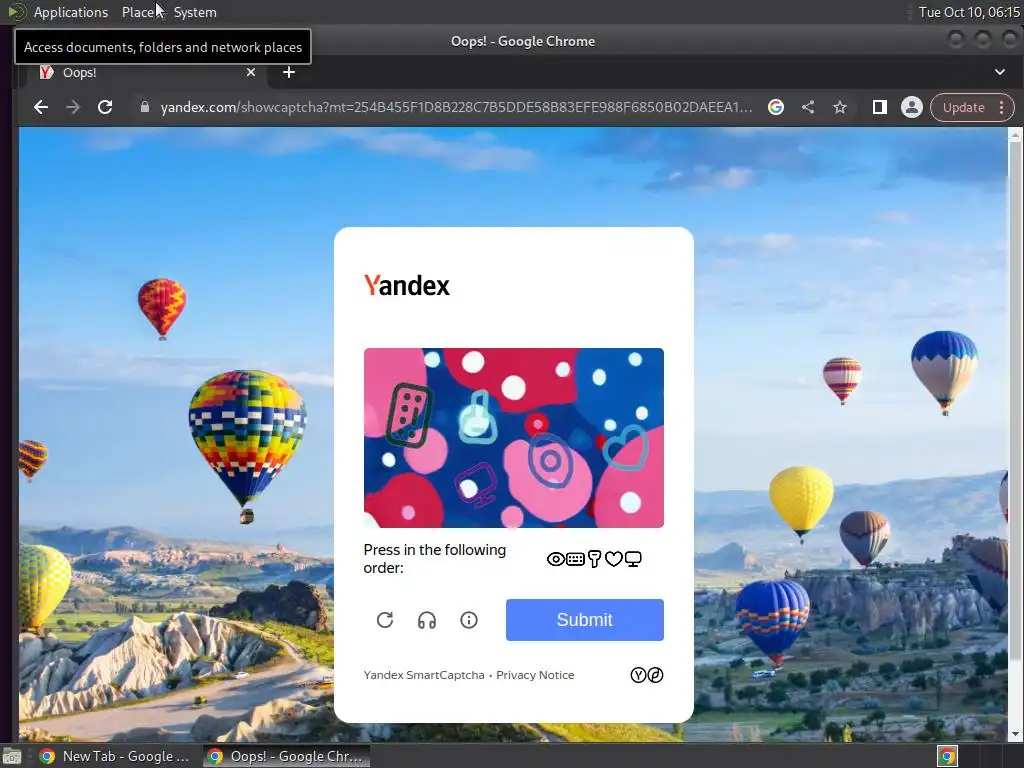Open the Privacy Notice link
Screen dimensions: 1024x768
tap(535, 675)
